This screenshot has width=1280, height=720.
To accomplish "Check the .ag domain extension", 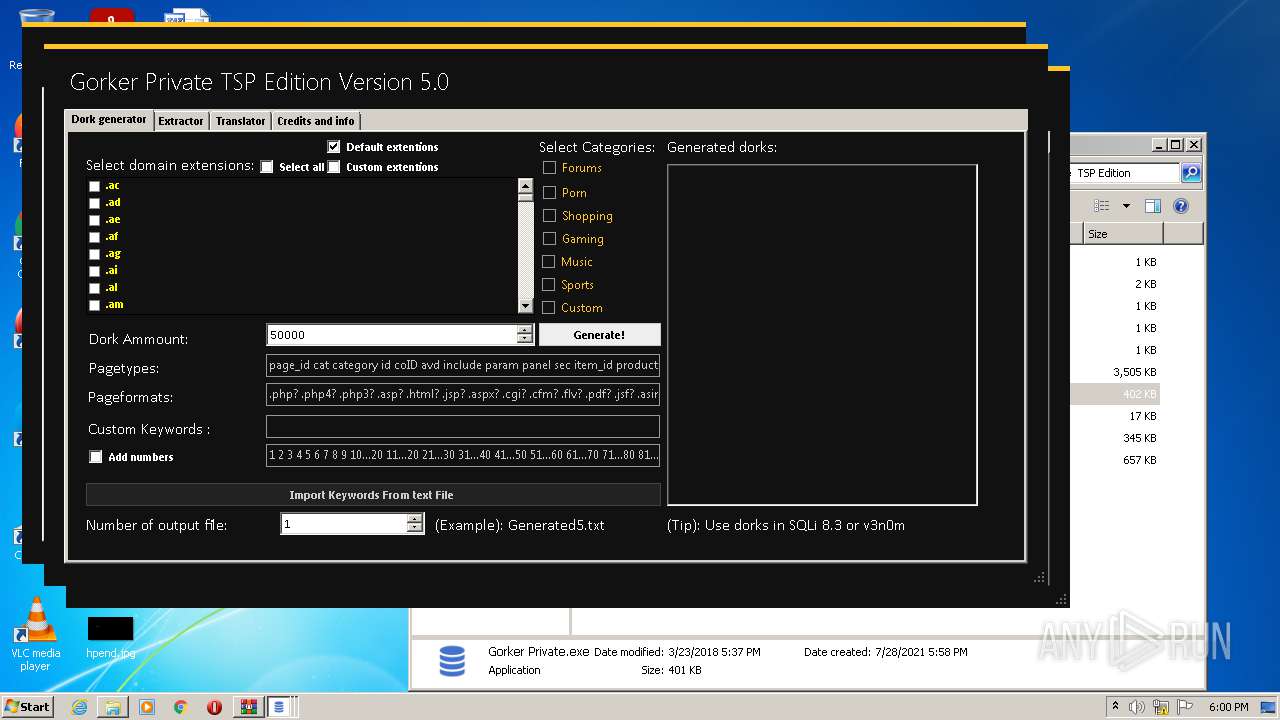I will (94, 254).
